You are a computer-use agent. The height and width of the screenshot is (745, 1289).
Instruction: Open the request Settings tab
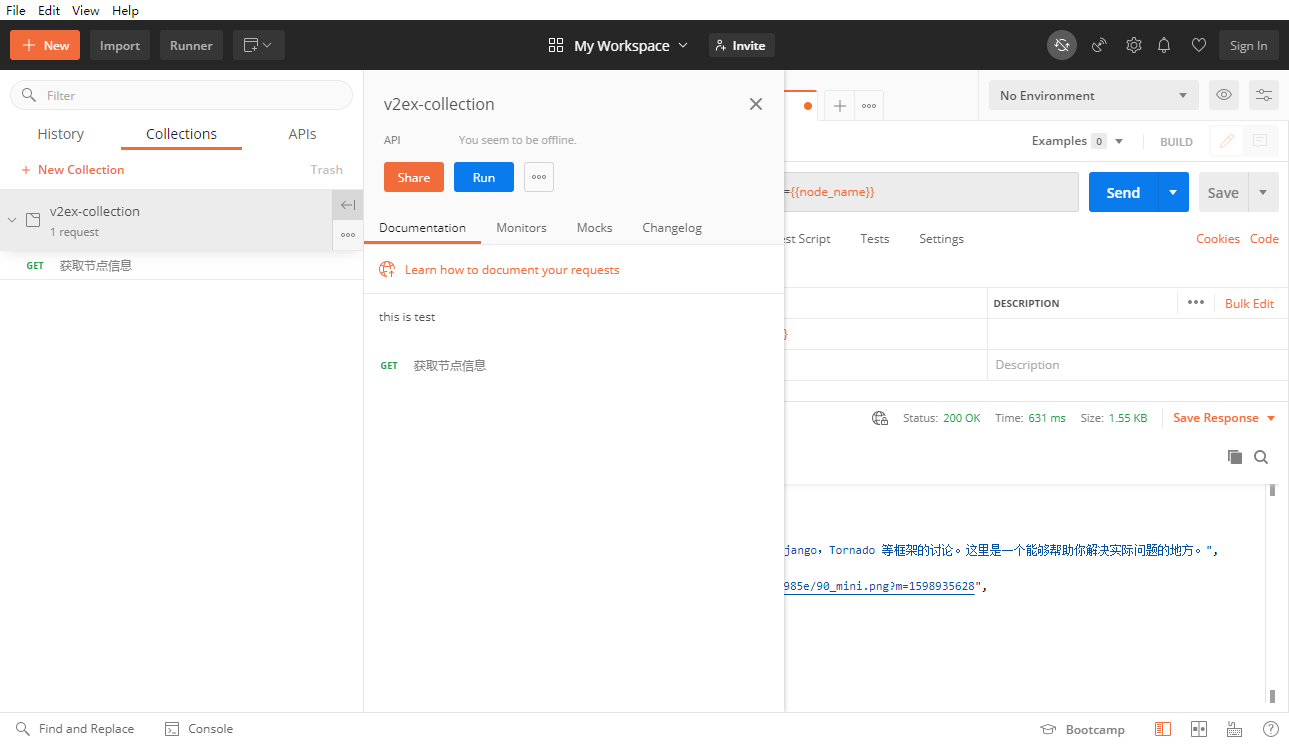[x=941, y=238]
